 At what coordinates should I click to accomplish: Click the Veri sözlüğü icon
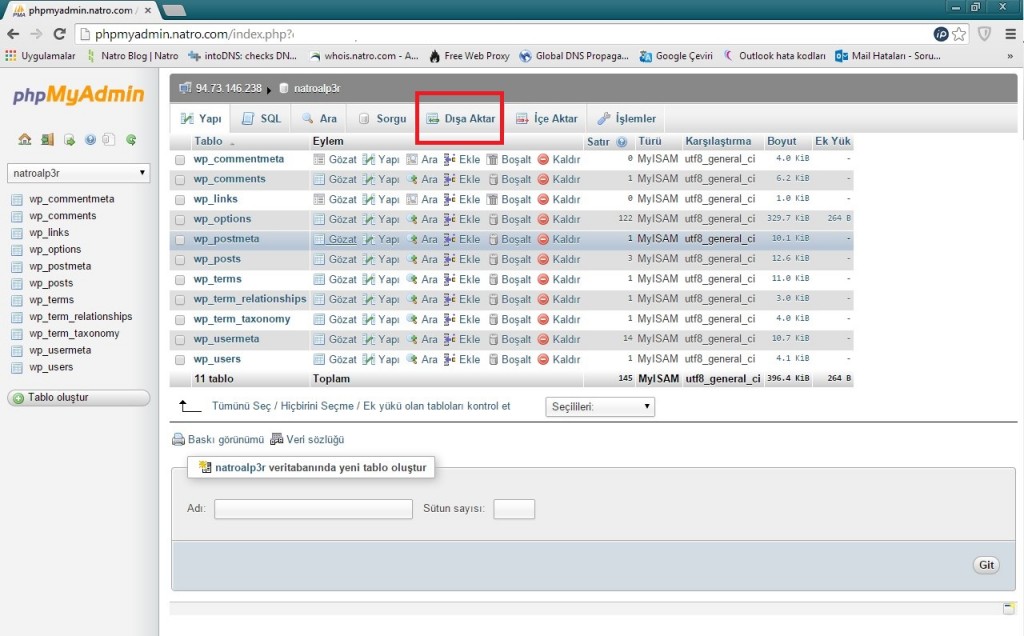click(x=277, y=439)
